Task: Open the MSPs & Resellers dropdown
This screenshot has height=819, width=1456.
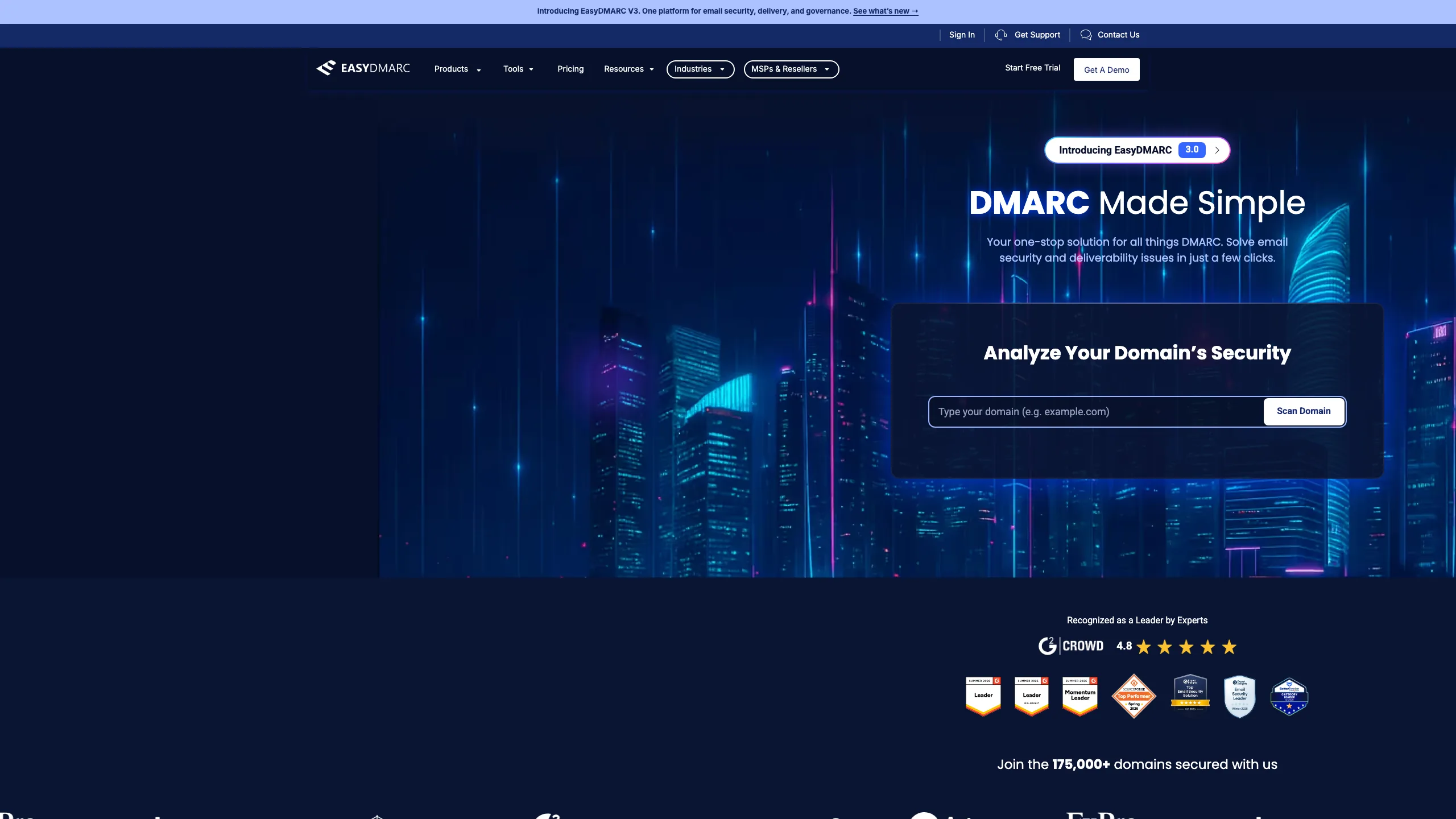Action: [x=791, y=69]
